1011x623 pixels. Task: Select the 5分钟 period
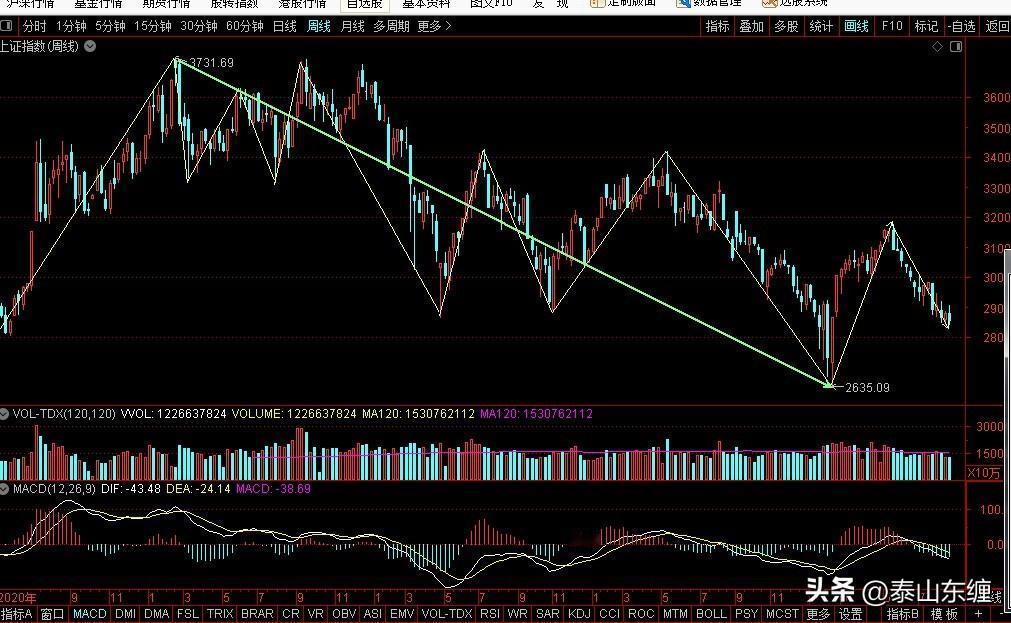click(110, 26)
